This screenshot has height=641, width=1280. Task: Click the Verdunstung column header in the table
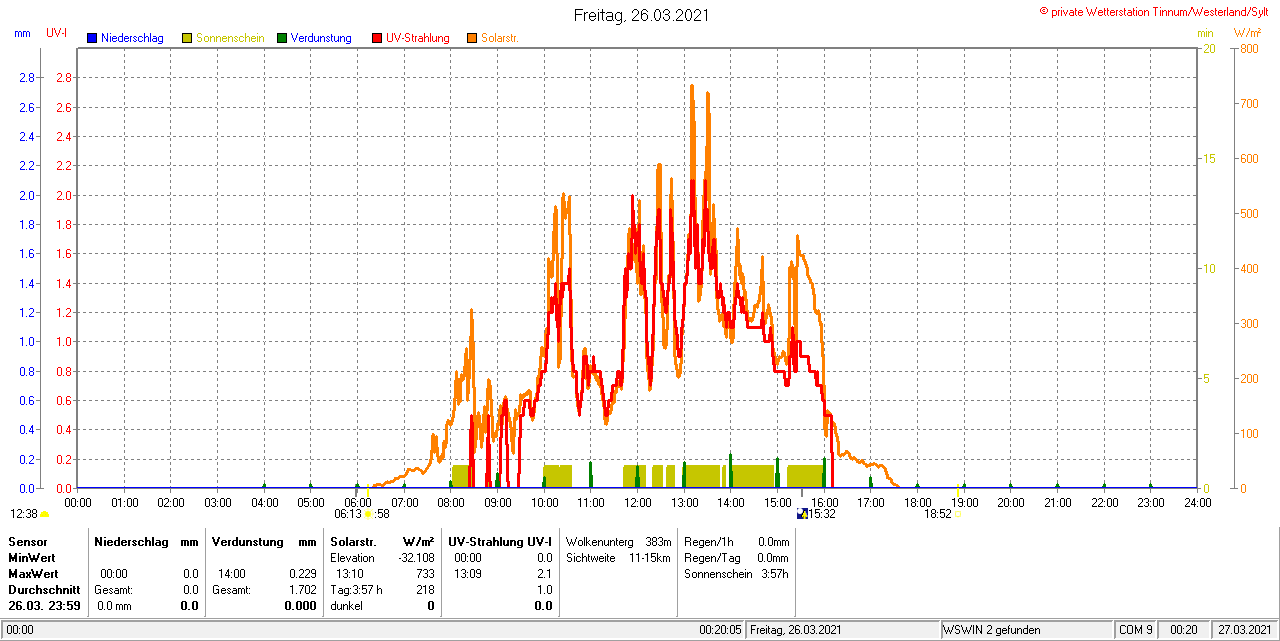coord(247,541)
